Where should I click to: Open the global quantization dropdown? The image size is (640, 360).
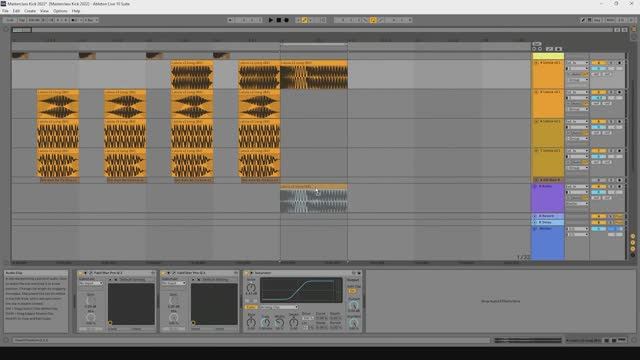pos(91,20)
